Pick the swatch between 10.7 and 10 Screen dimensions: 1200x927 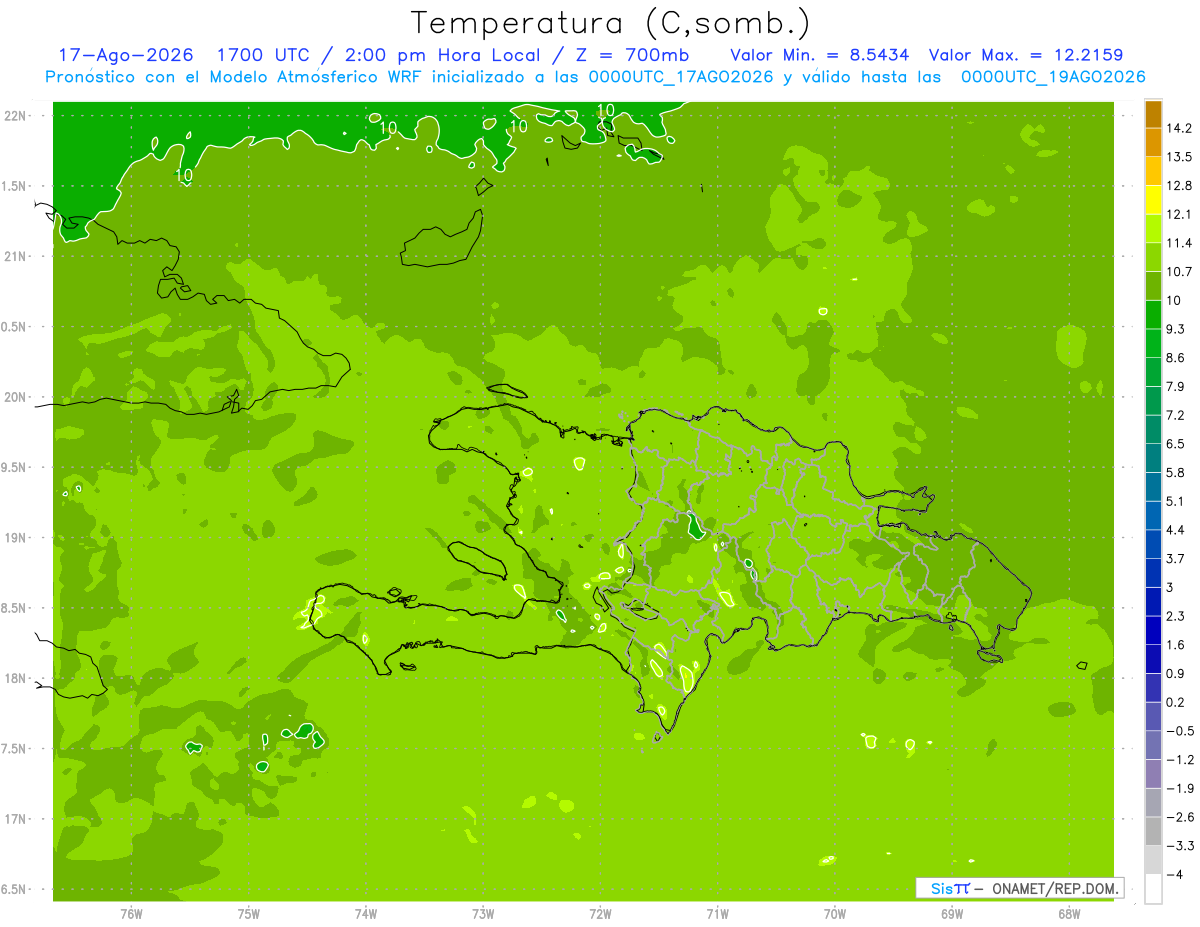click(1153, 286)
